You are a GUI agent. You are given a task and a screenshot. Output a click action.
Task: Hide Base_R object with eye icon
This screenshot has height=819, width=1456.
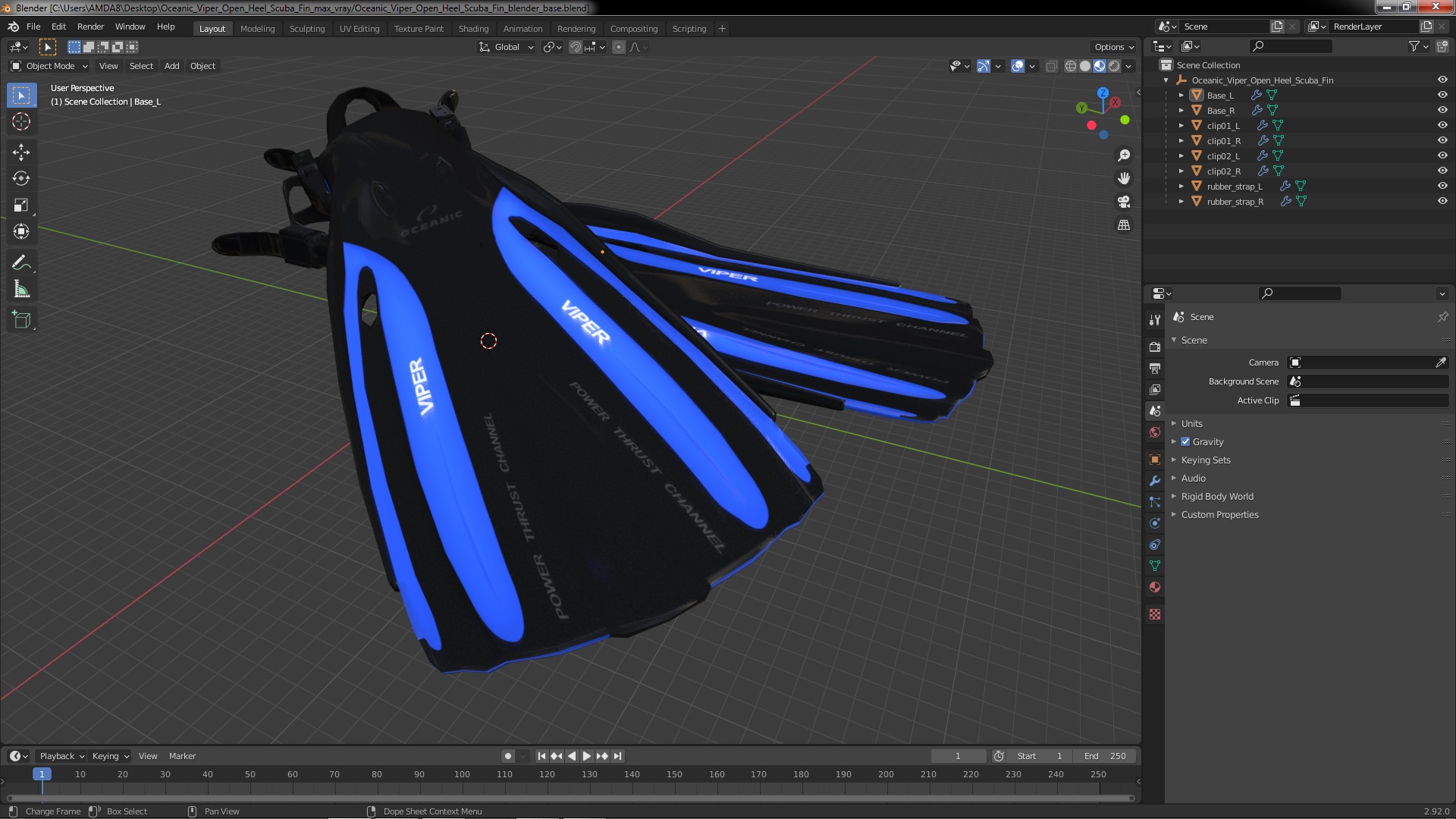coord(1442,110)
